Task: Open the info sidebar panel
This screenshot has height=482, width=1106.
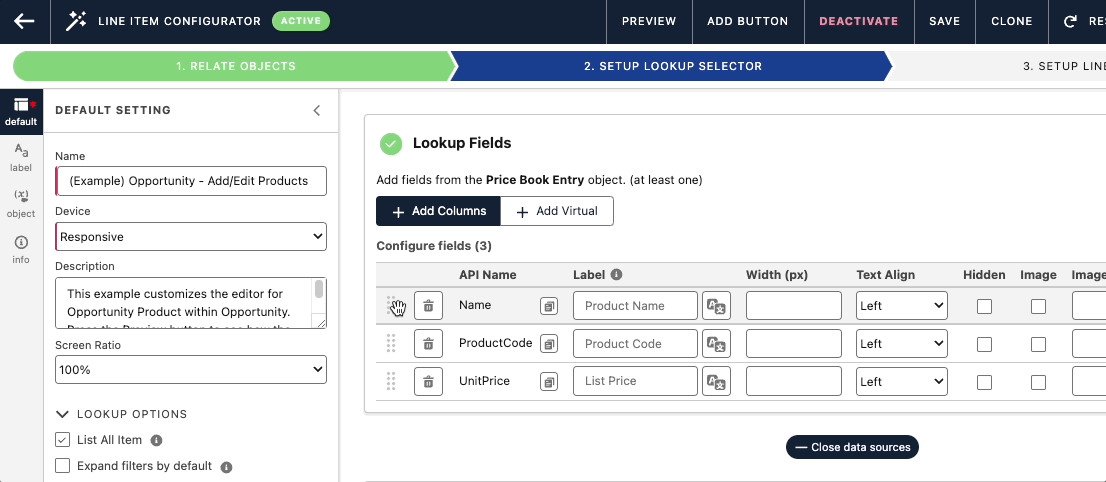Action: (21, 249)
